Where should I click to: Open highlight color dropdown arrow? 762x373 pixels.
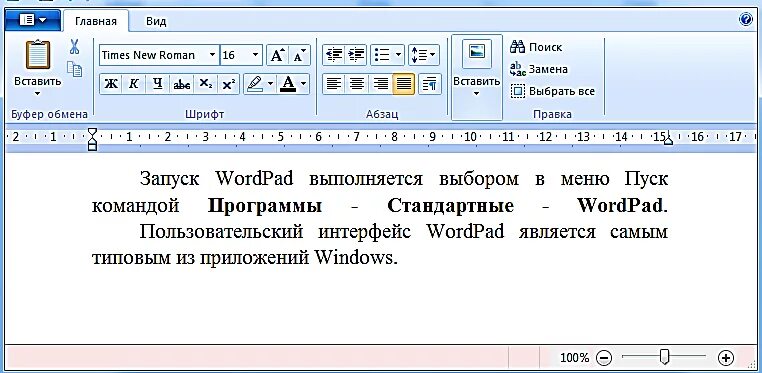tap(271, 84)
